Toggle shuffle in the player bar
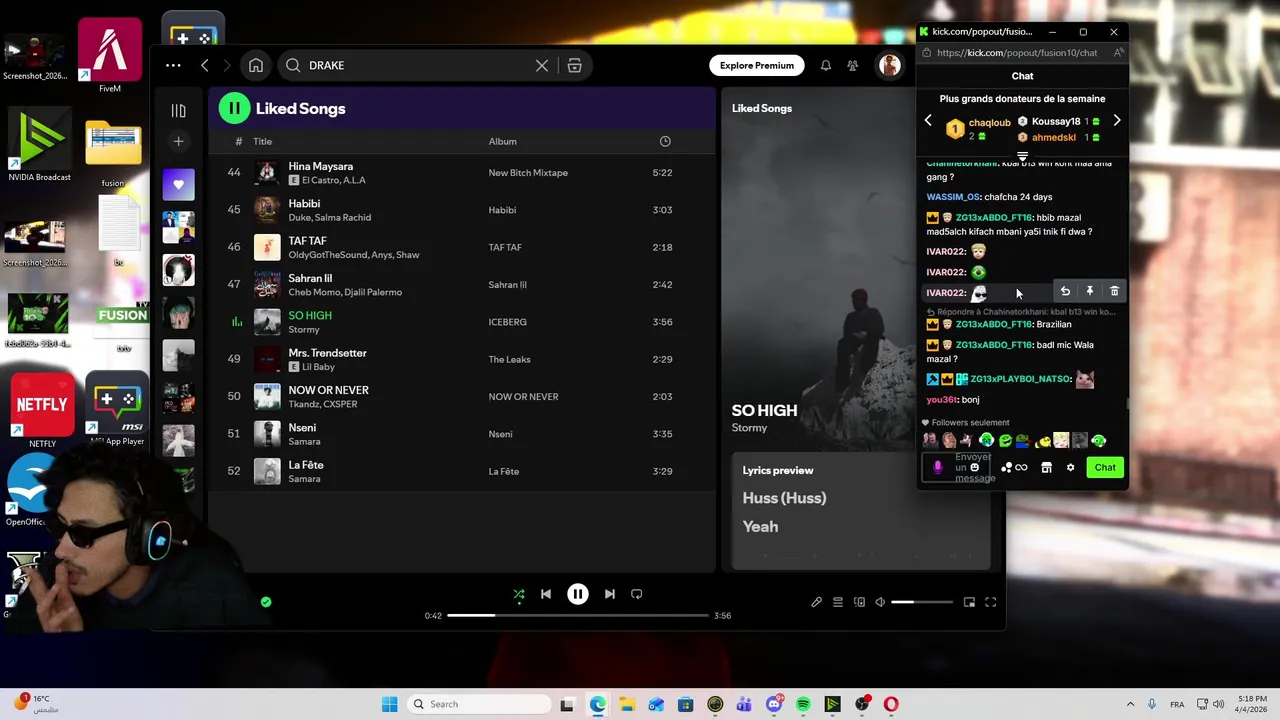1280x720 pixels. (519, 594)
